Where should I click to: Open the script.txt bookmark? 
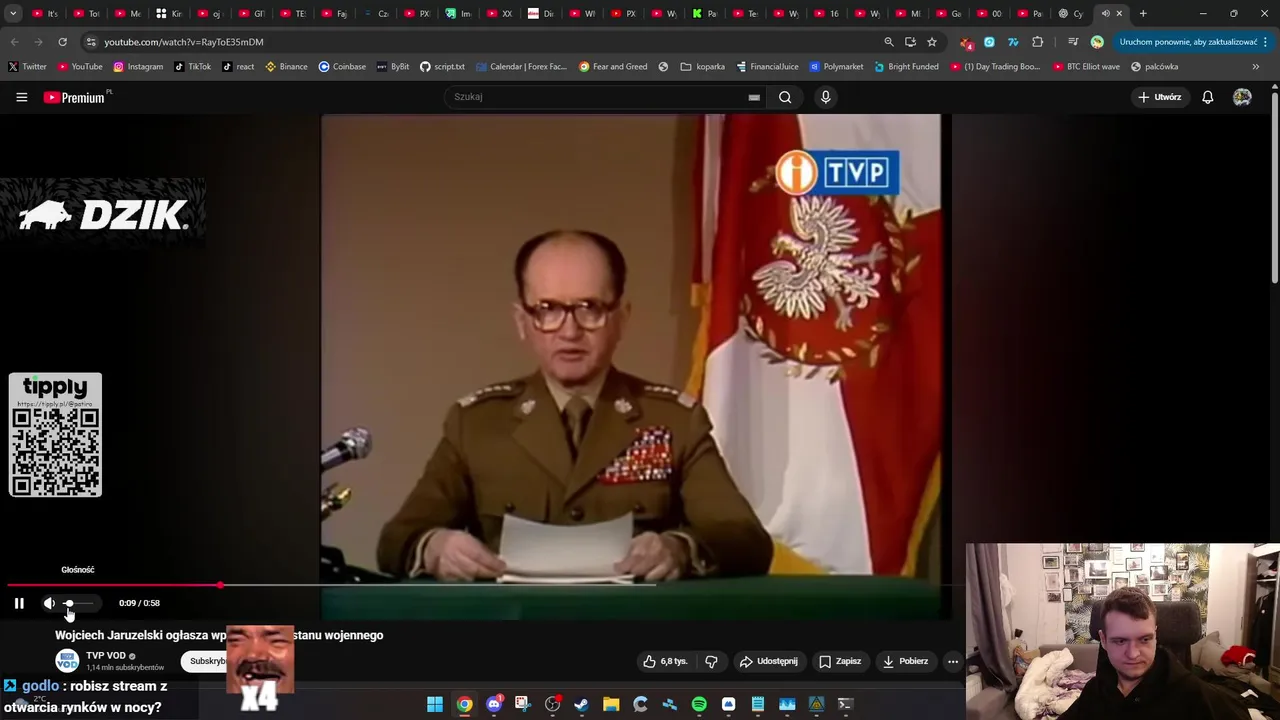pyautogui.click(x=442, y=67)
